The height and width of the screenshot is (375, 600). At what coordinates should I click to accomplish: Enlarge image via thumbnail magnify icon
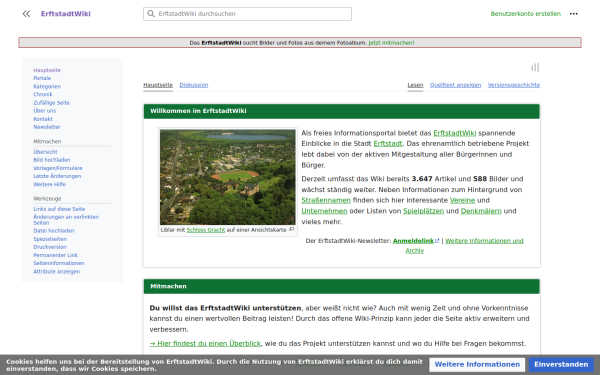coord(292,229)
